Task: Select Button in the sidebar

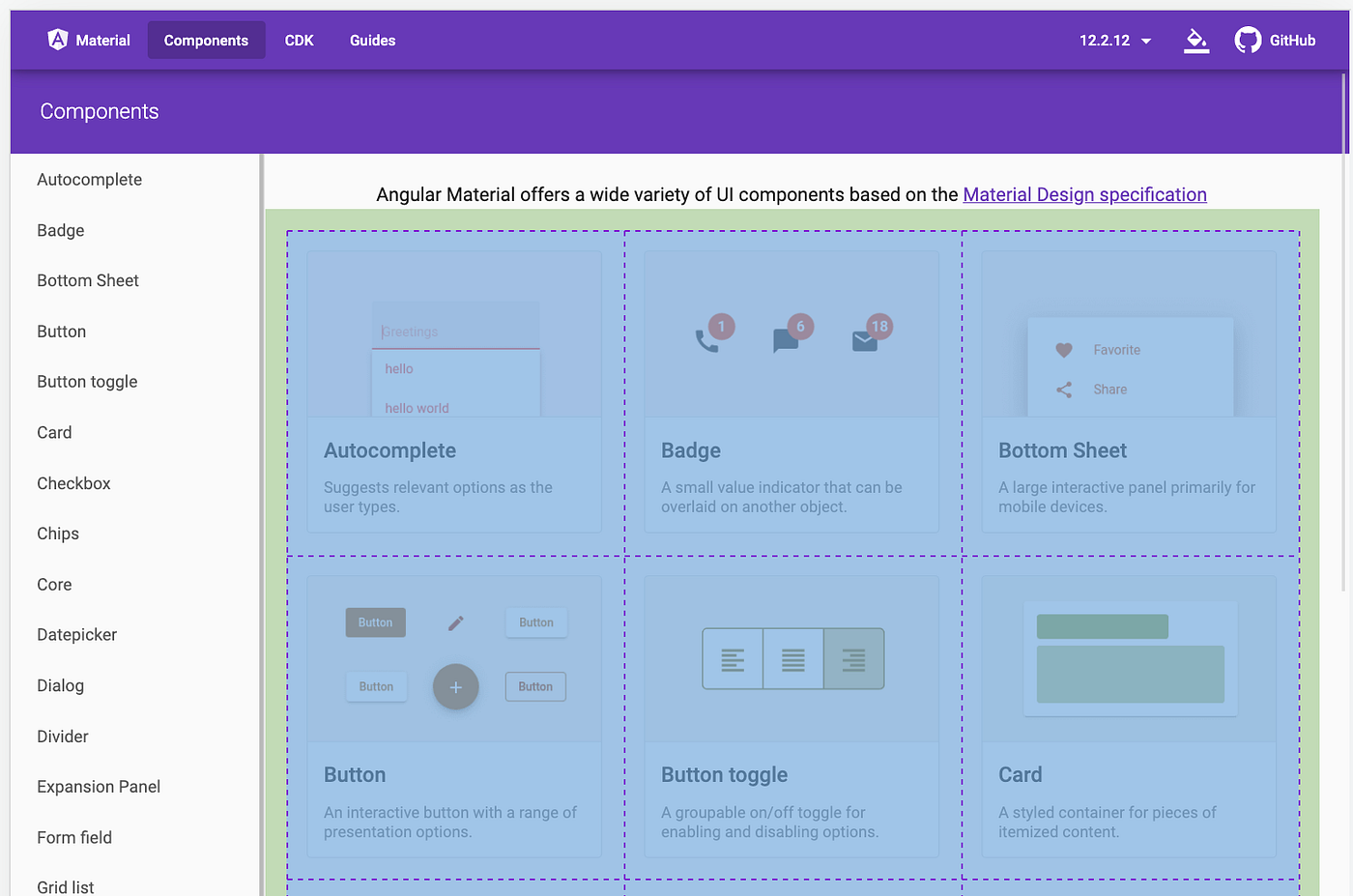Action: 62,332
